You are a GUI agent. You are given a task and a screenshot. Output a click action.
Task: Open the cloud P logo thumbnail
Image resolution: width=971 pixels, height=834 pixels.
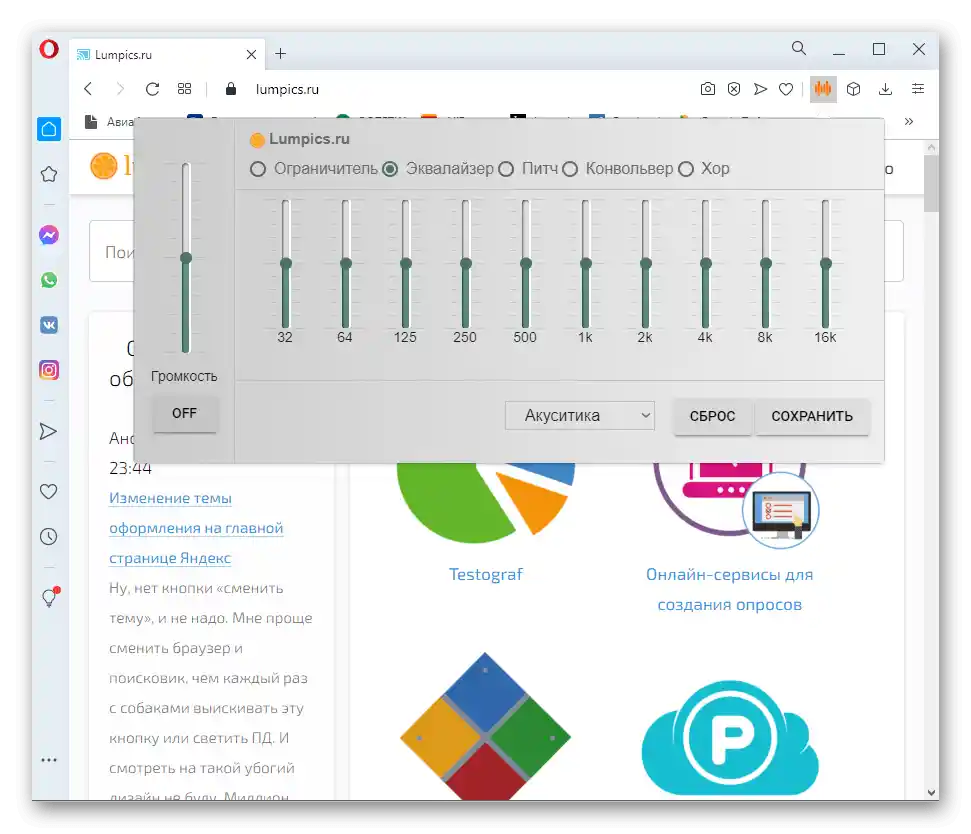pos(729,737)
